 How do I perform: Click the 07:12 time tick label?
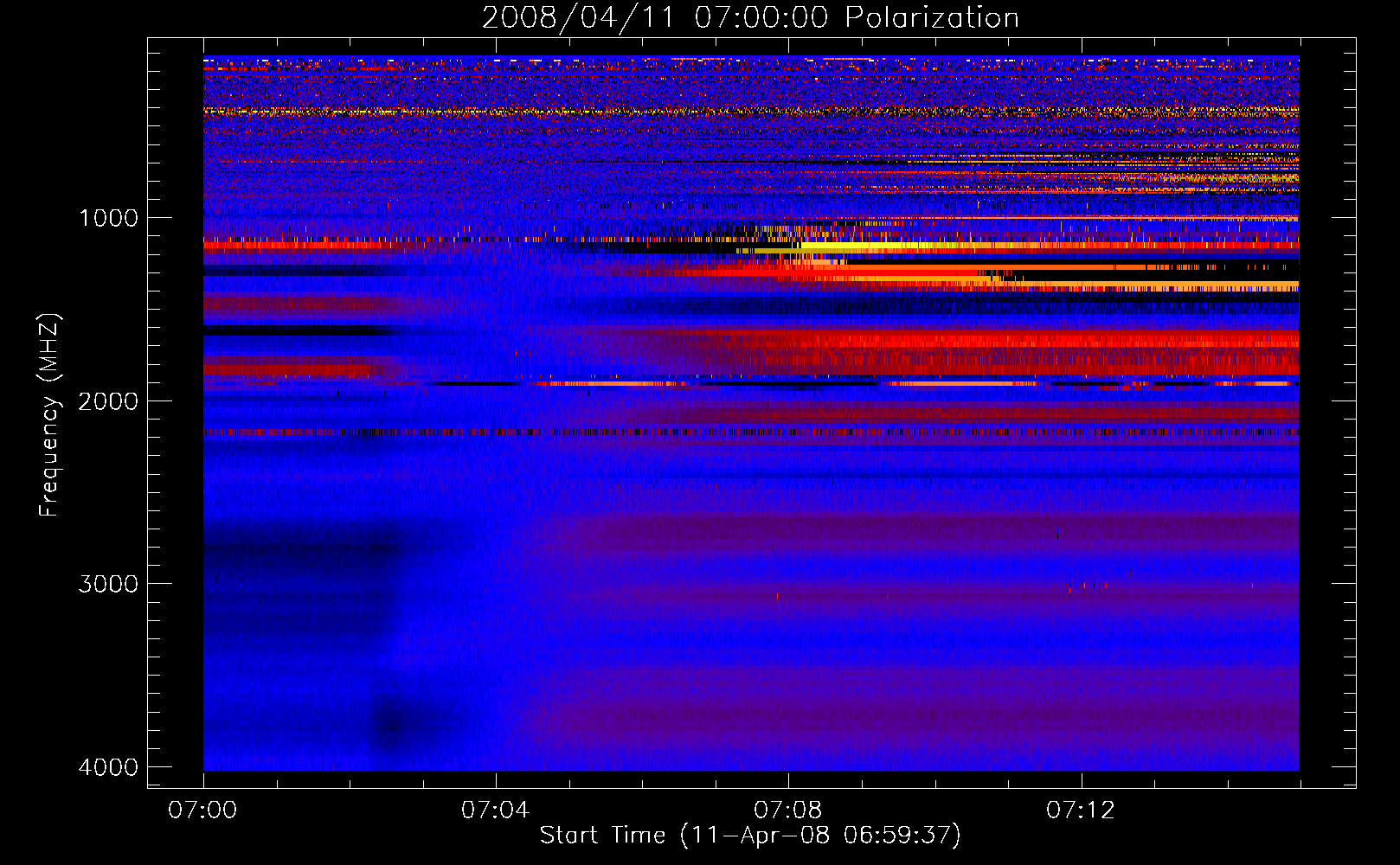pyautogui.click(x=1081, y=811)
